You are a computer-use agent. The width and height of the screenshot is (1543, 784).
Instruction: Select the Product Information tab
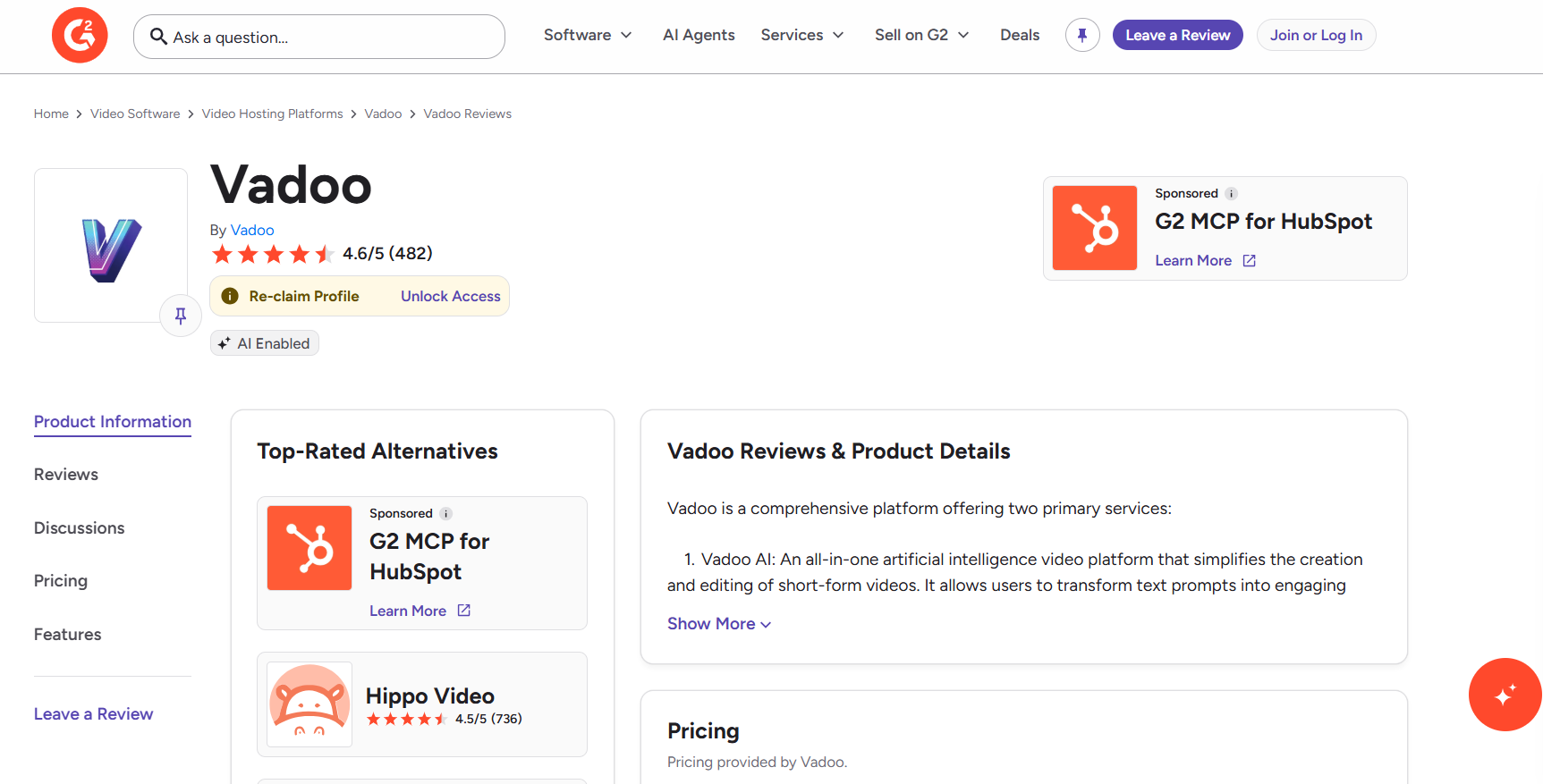click(x=113, y=422)
